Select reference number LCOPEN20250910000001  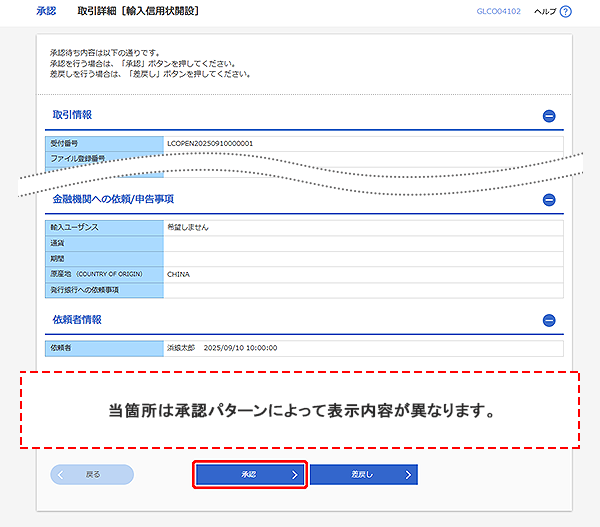(210, 144)
